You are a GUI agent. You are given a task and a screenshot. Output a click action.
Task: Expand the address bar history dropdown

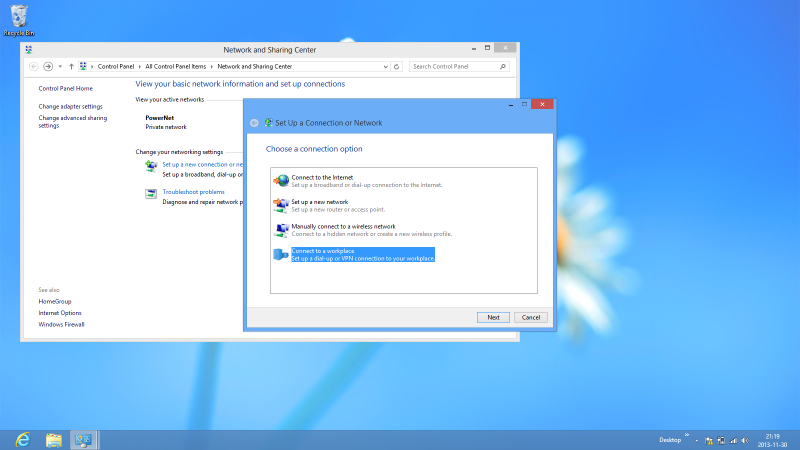[x=386, y=66]
